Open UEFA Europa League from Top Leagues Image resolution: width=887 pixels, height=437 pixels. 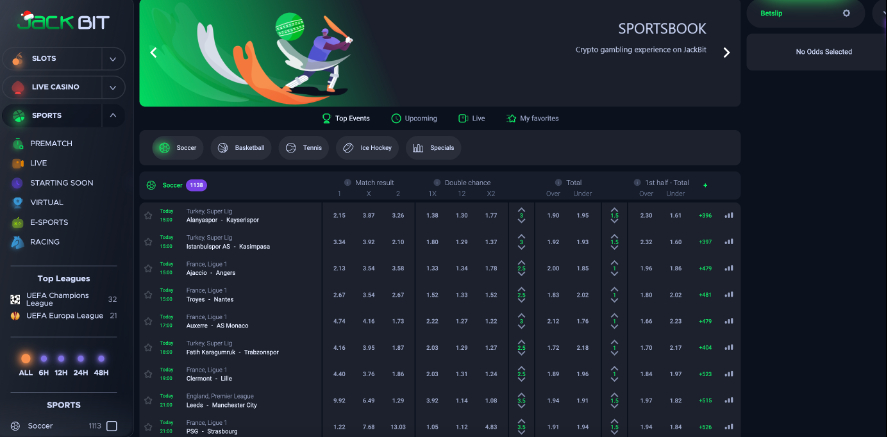(x=63, y=315)
